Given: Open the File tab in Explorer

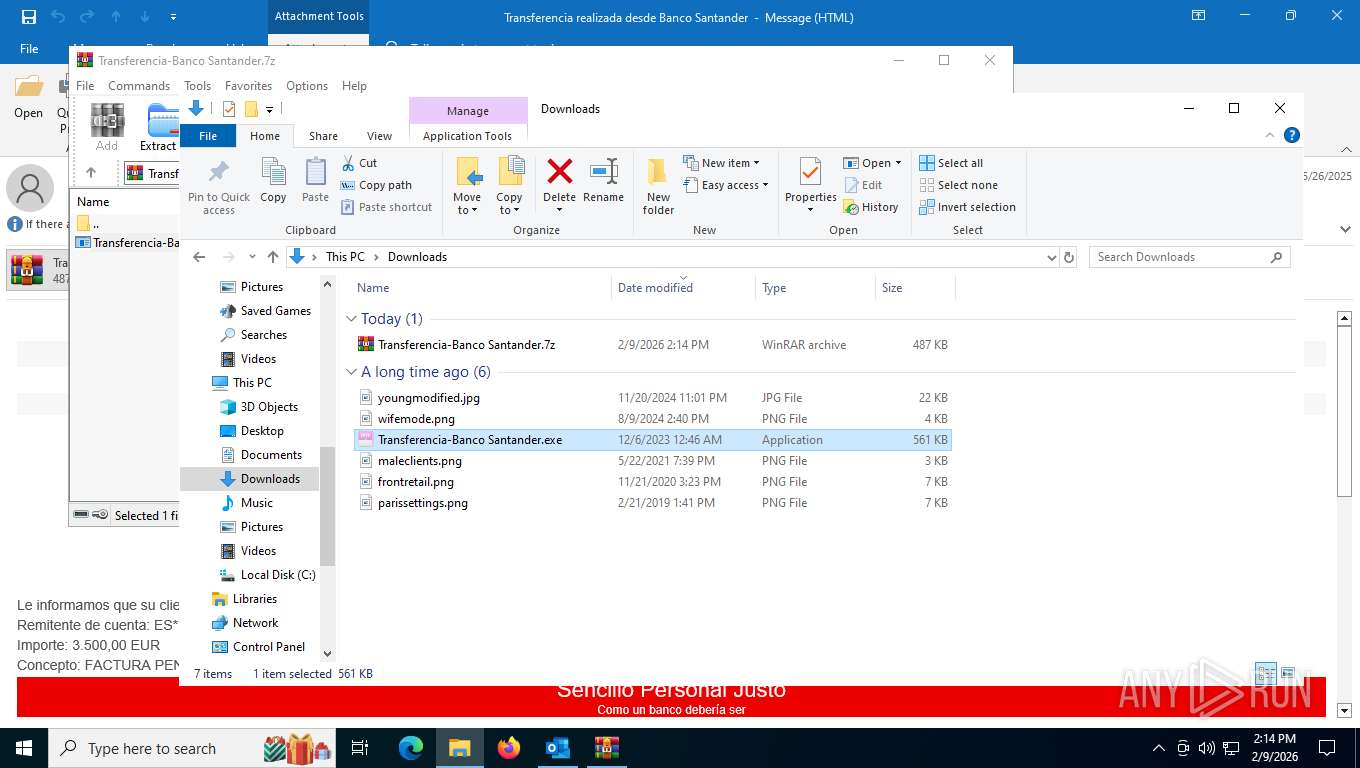Looking at the screenshot, I should [208, 136].
